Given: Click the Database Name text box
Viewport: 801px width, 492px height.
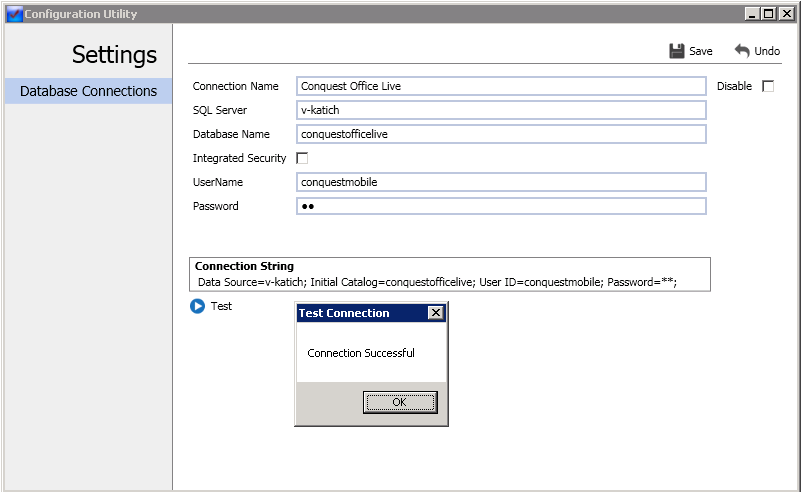Looking at the screenshot, I should point(501,134).
